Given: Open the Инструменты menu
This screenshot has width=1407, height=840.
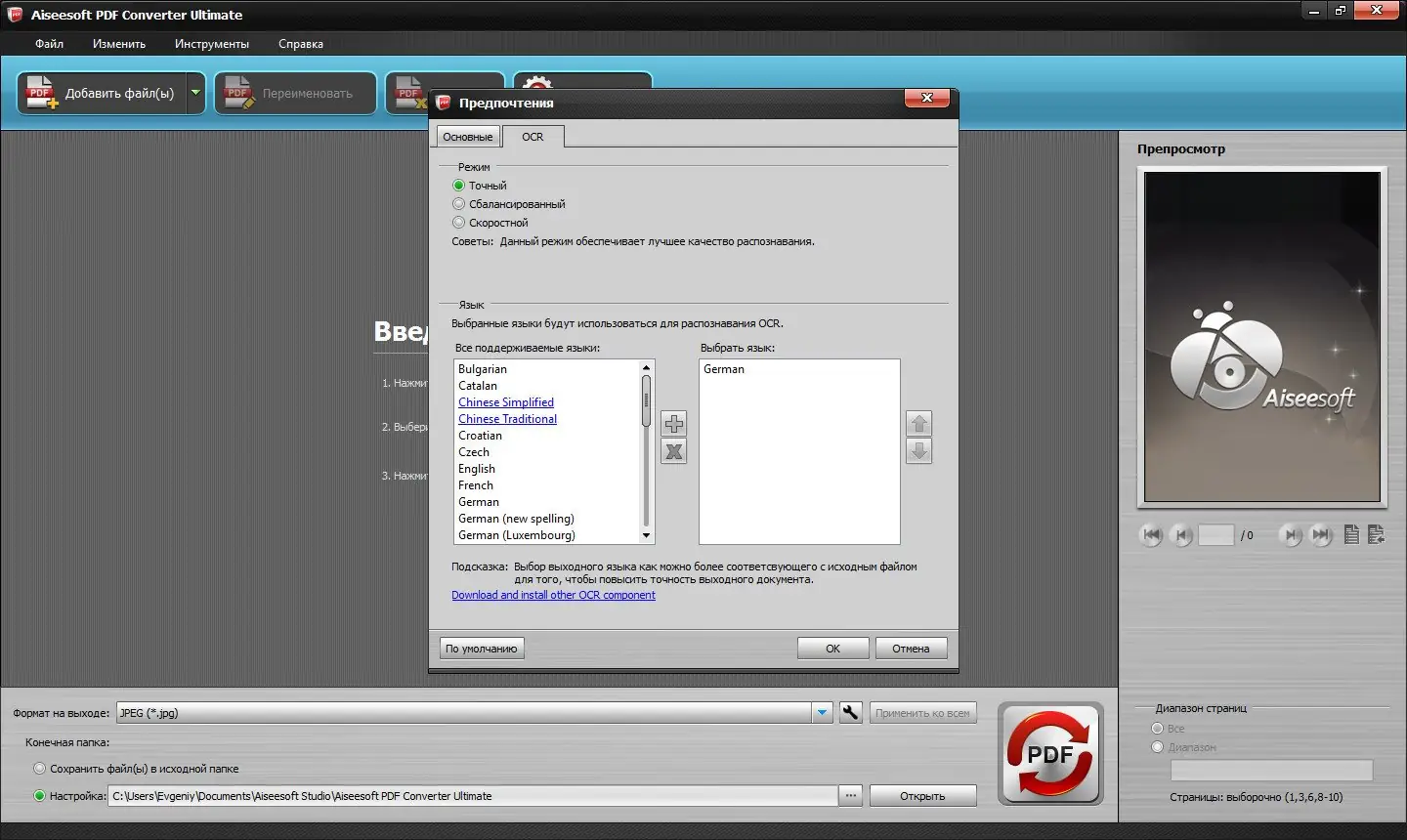Looking at the screenshot, I should click(212, 44).
